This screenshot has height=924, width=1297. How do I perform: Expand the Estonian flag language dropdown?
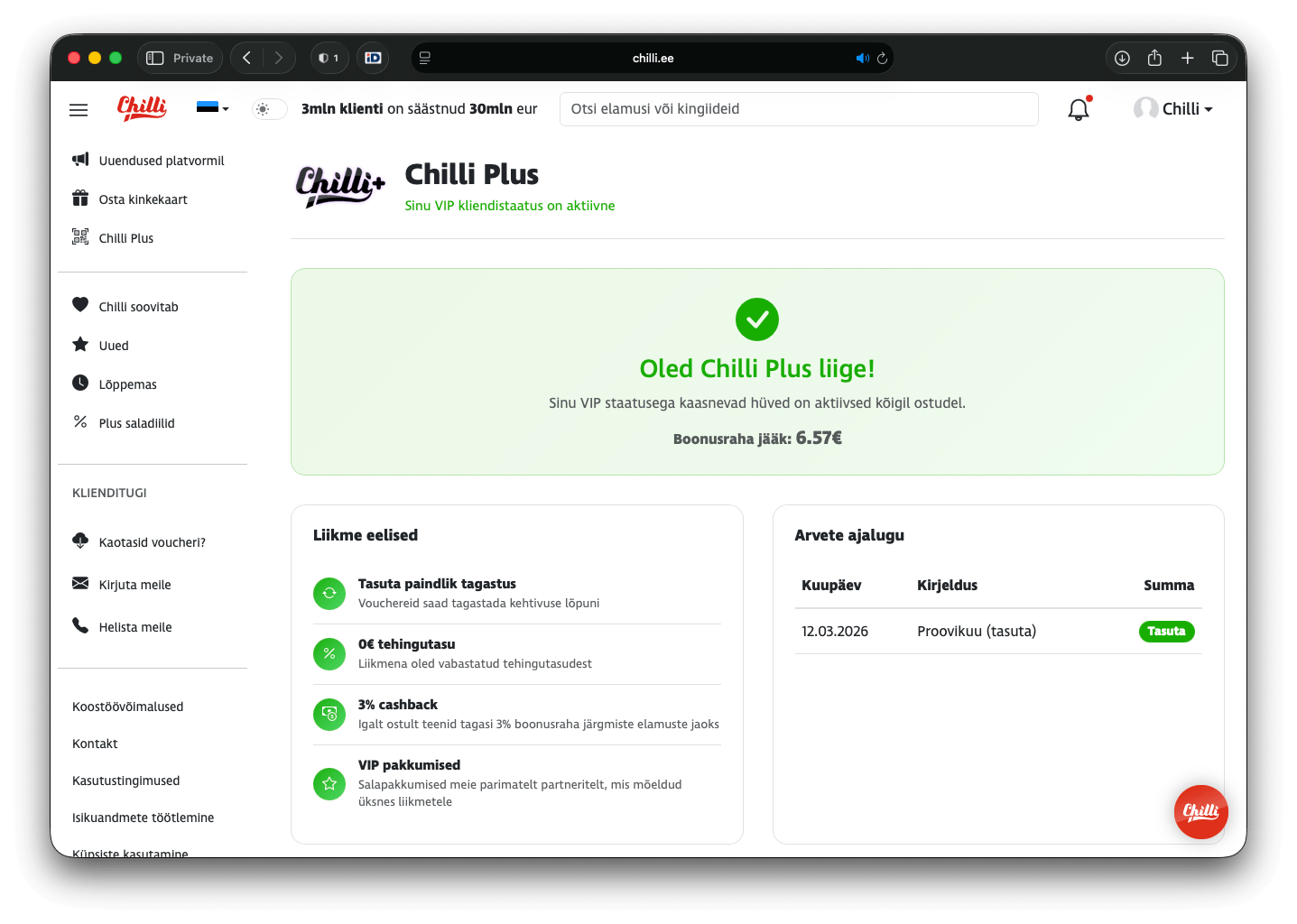coord(212,107)
